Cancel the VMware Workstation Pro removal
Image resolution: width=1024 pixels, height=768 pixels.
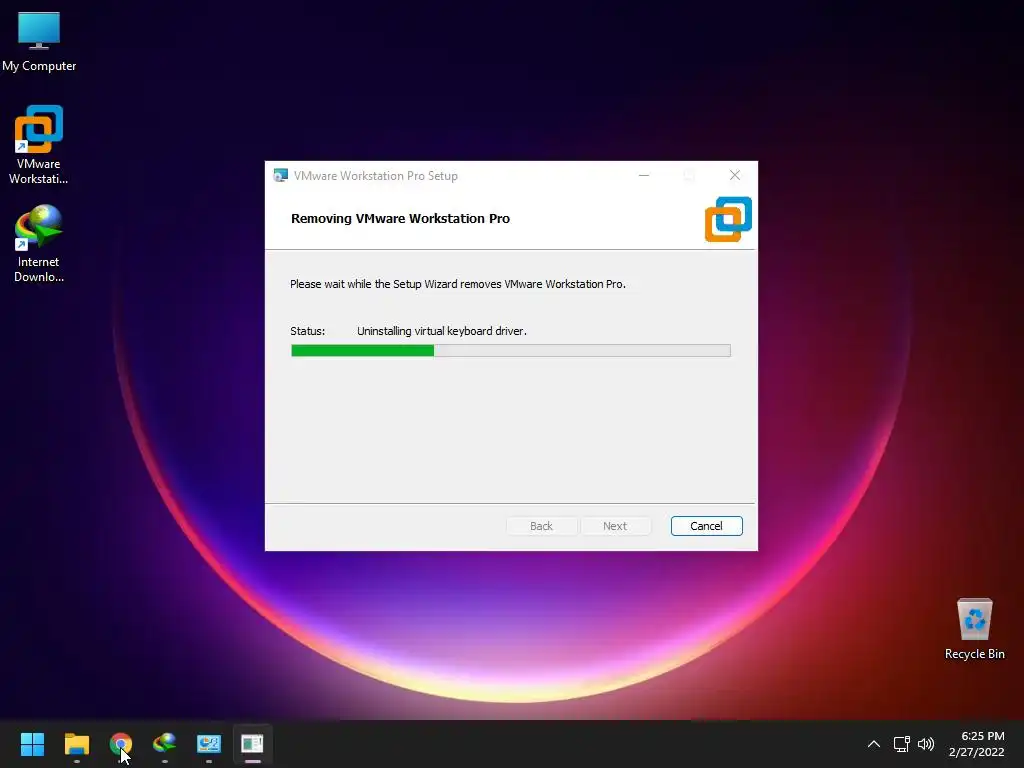(x=706, y=526)
